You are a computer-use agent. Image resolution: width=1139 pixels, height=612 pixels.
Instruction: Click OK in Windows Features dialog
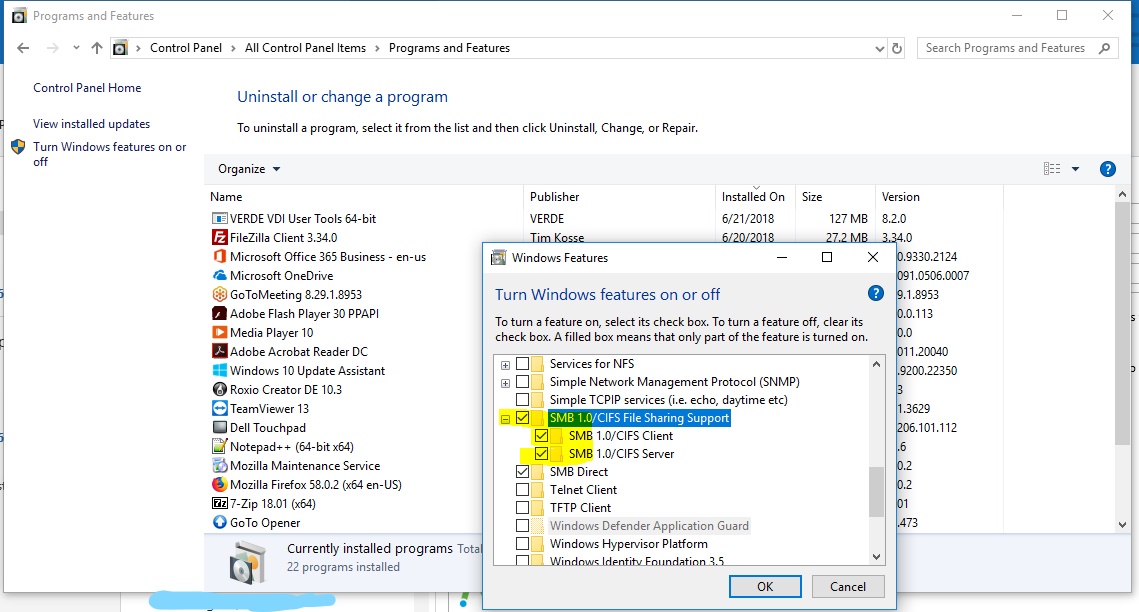[x=765, y=586]
